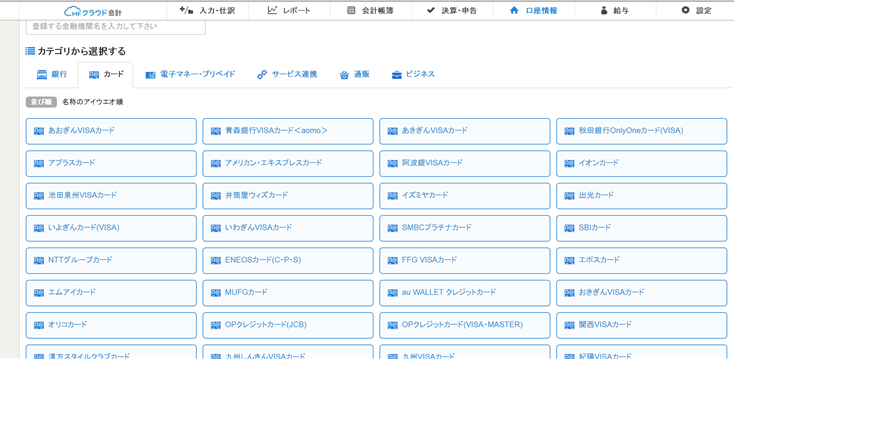Image resolution: width=890 pixels, height=429 pixels.
Task: Switch to the ビジネス tab
Action: point(413,74)
